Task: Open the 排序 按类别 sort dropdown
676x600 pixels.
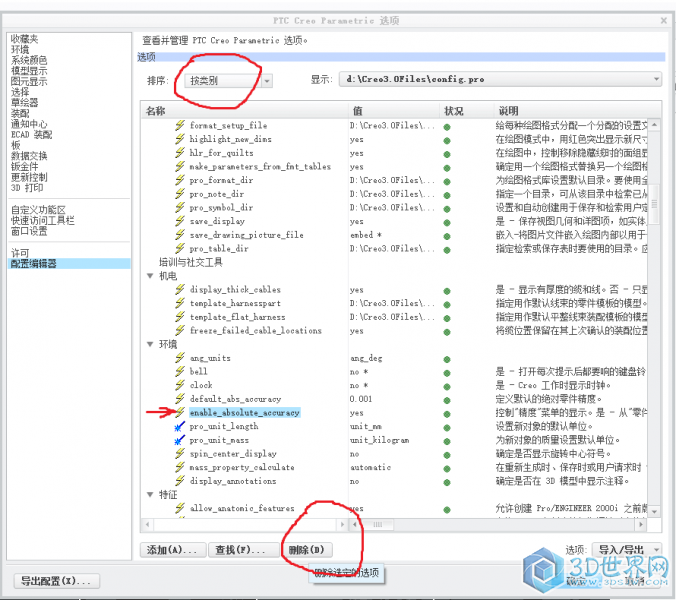Action: tap(228, 81)
